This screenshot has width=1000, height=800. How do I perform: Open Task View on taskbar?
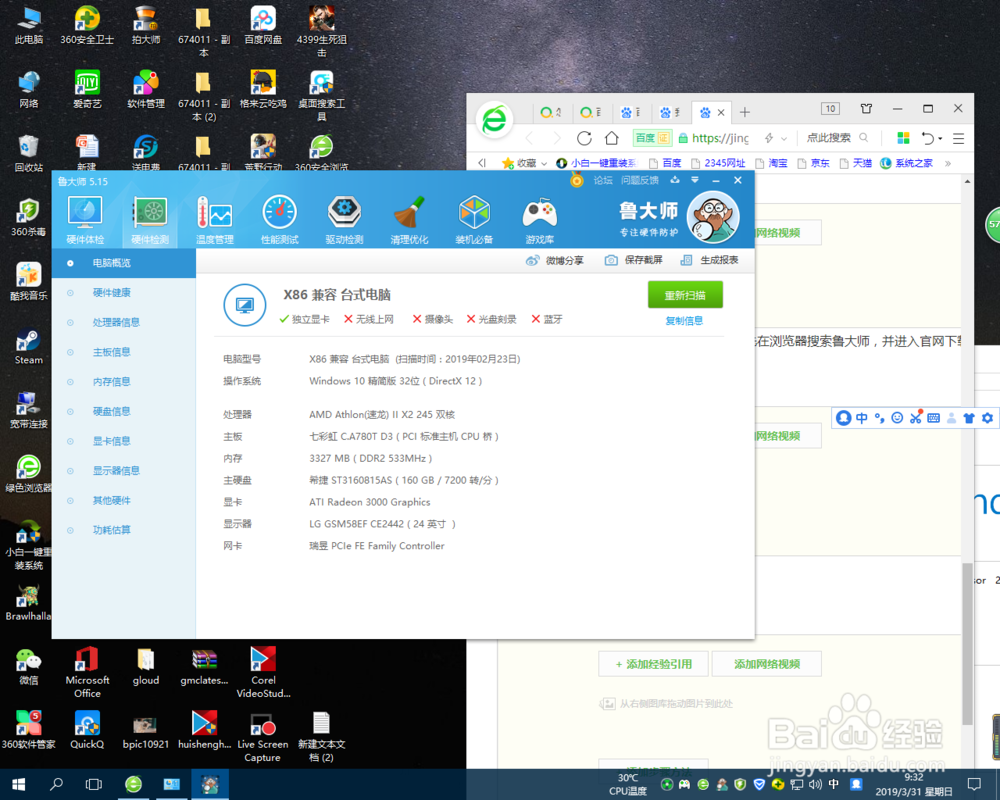coord(94,784)
